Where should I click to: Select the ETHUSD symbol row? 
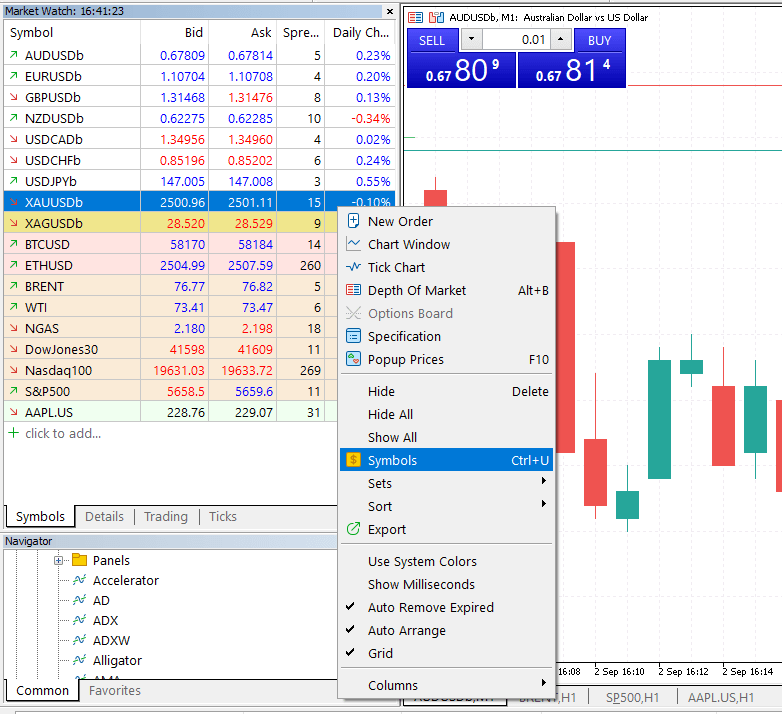(x=170, y=265)
